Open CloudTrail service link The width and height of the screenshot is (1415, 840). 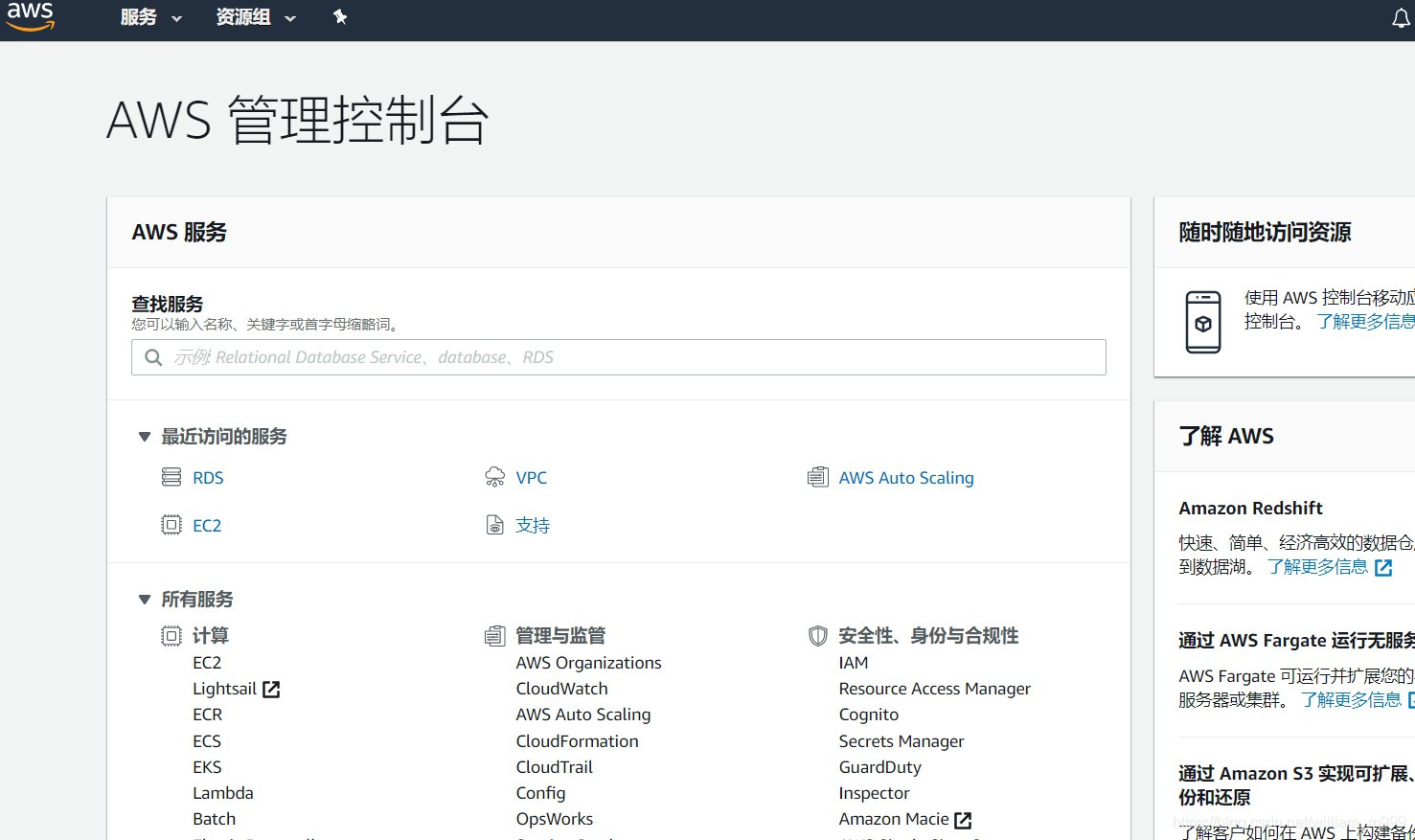(555, 767)
